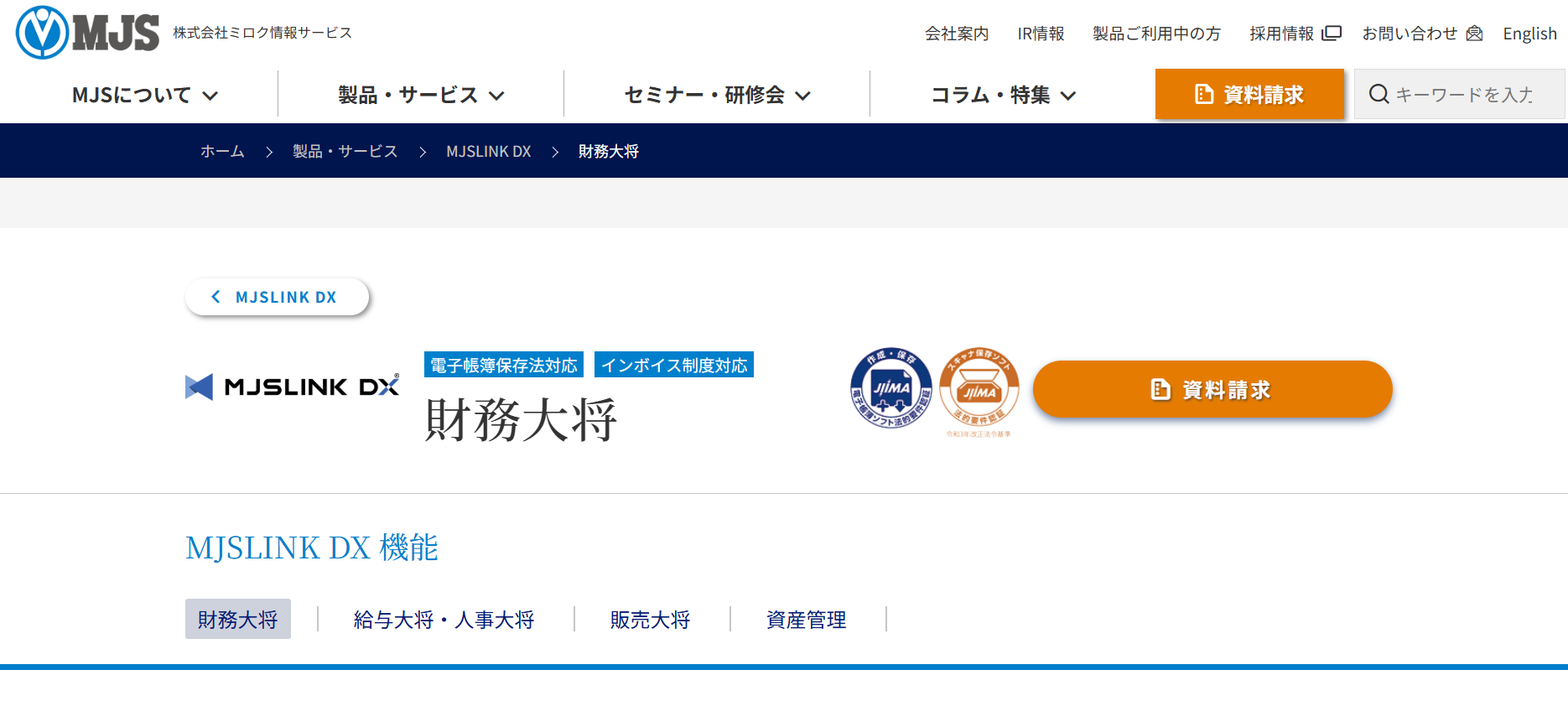Open the 給与大将・人事大将 tab

pyautogui.click(x=444, y=620)
